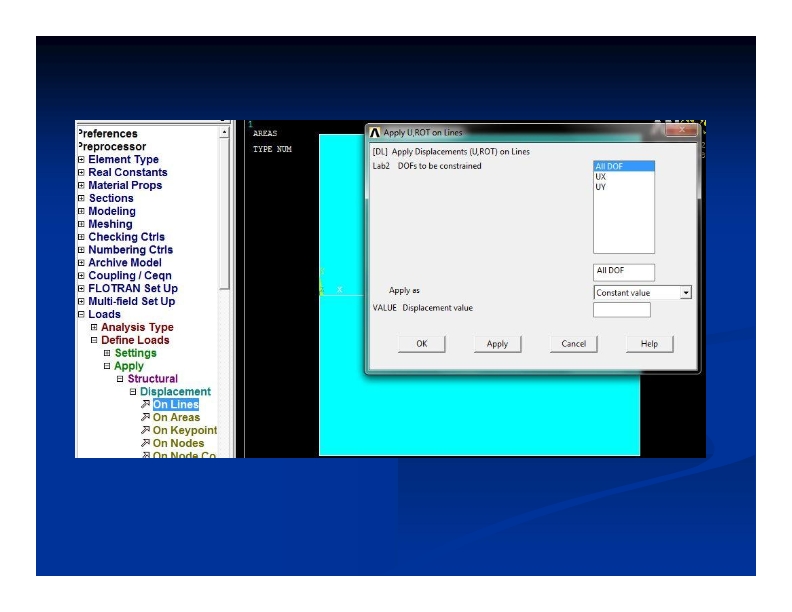792x612 pixels.
Task: Expand Analysis Type under Loads
Action: tap(94, 328)
